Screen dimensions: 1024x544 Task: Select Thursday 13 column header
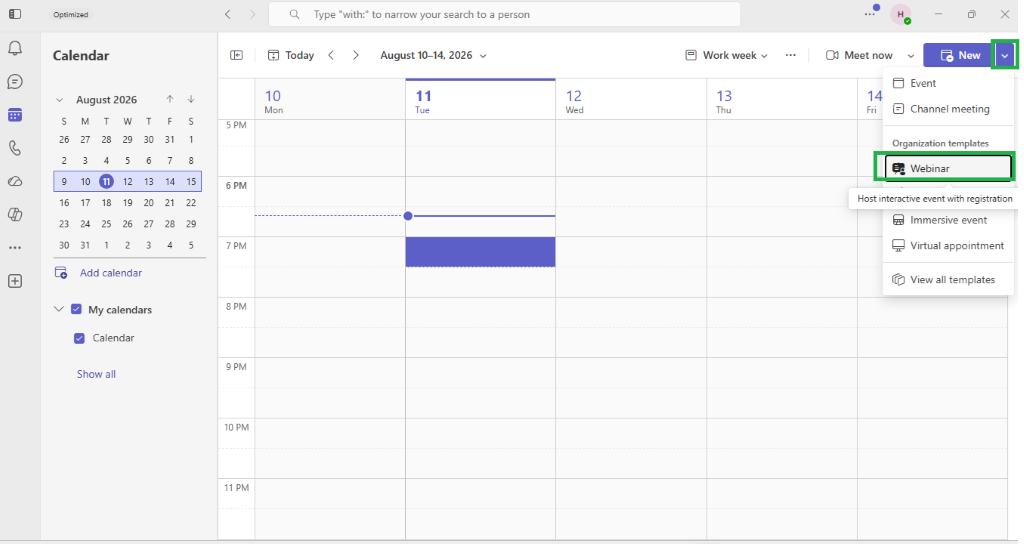click(x=782, y=100)
